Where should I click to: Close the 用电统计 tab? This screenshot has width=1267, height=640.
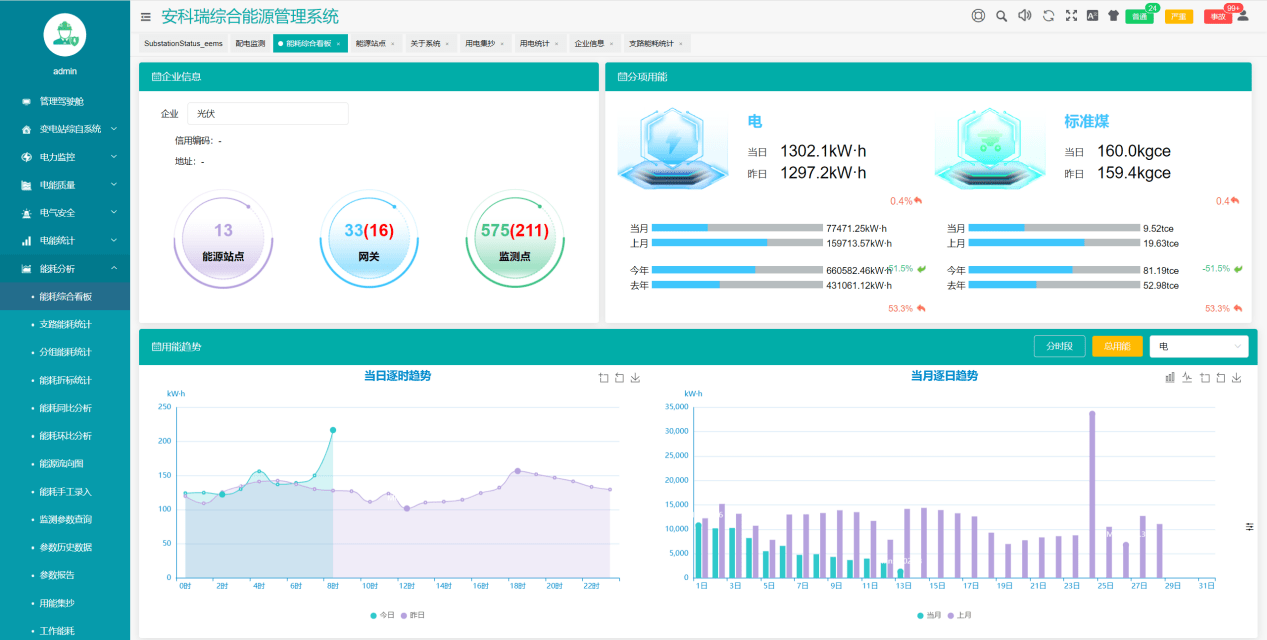557,44
